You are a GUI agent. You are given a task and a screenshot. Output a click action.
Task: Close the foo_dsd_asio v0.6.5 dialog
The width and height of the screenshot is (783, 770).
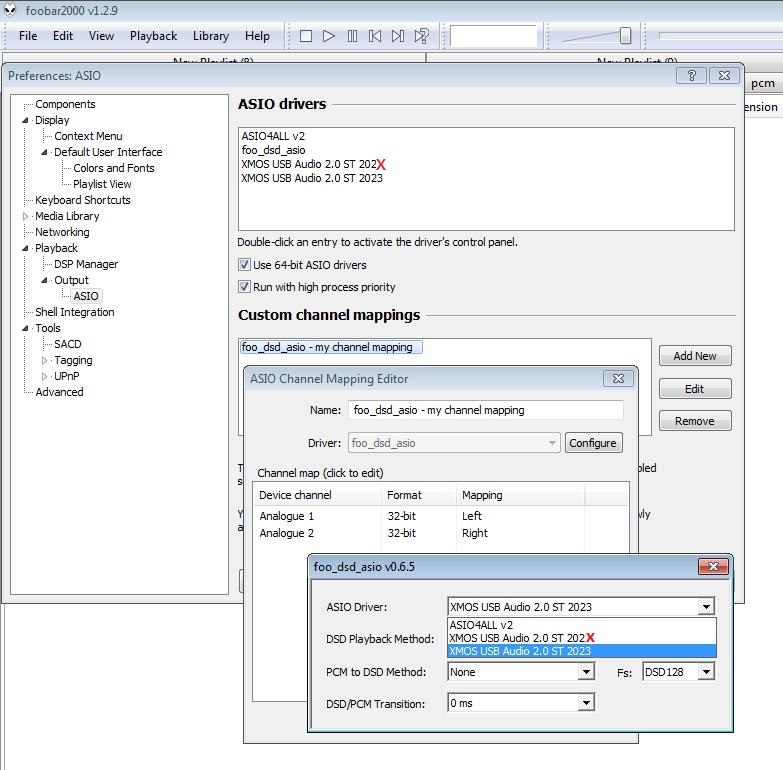tap(713, 566)
